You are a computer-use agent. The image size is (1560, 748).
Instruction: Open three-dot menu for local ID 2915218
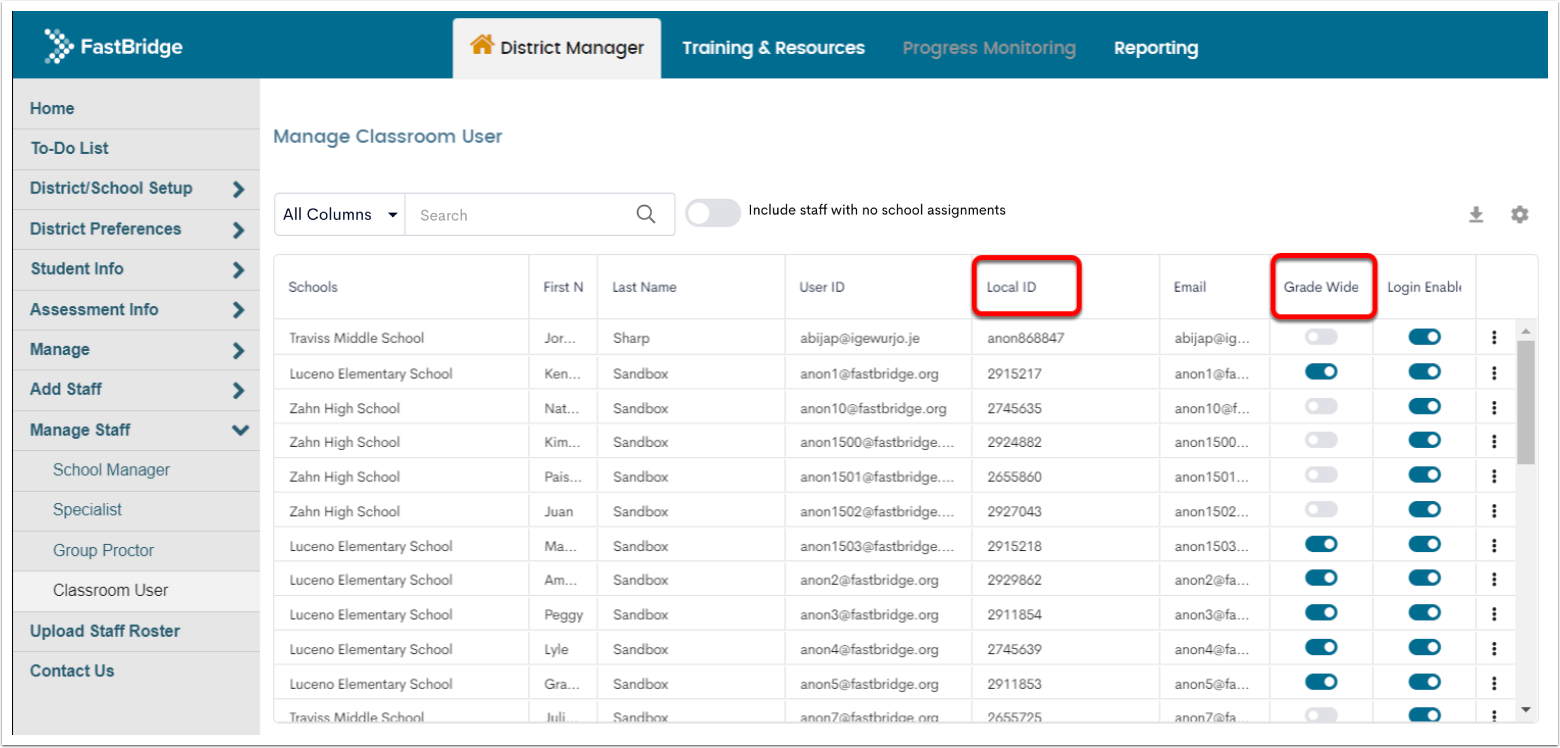point(1494,546)
